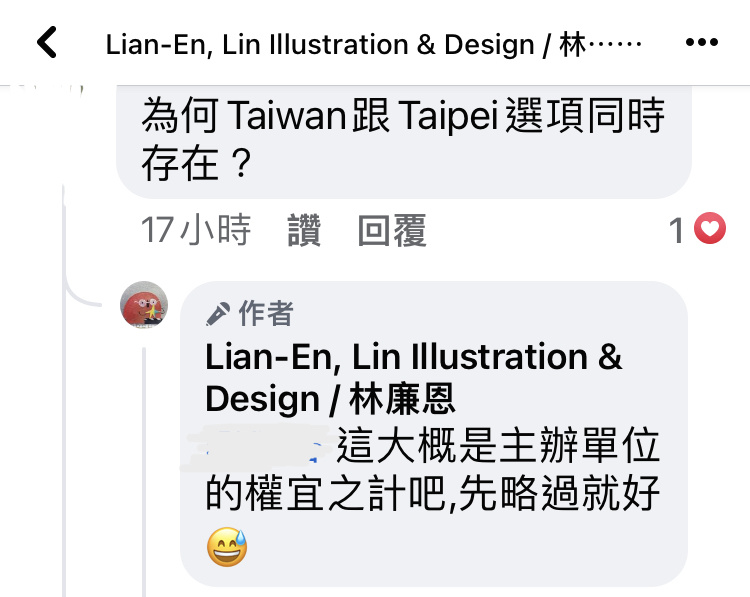Click the sweating smile emoji in reply
The image size is (750, 597).
pos(227,547)
